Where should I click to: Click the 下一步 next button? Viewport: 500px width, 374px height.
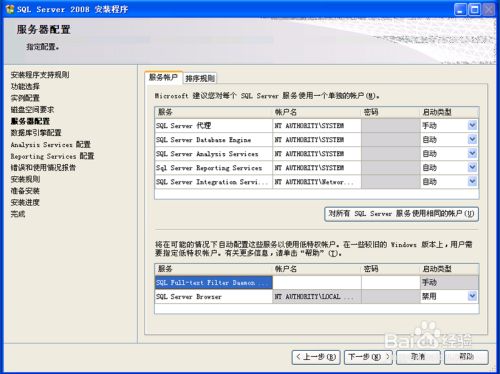point(368,357)
